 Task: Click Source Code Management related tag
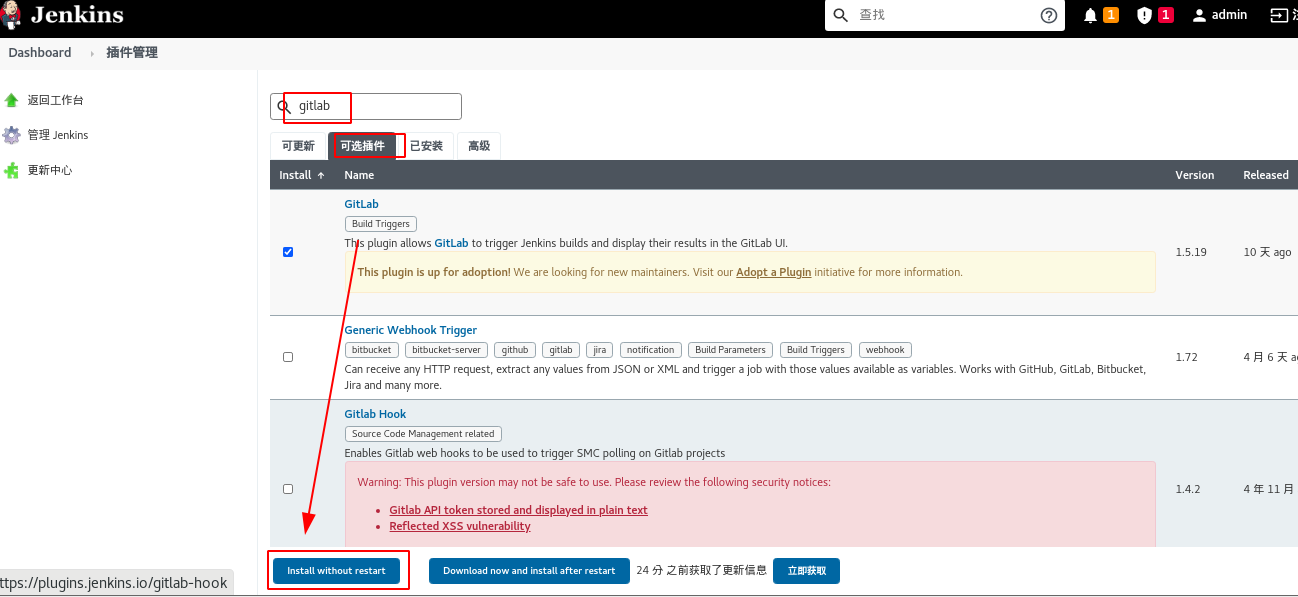point(423,434)
